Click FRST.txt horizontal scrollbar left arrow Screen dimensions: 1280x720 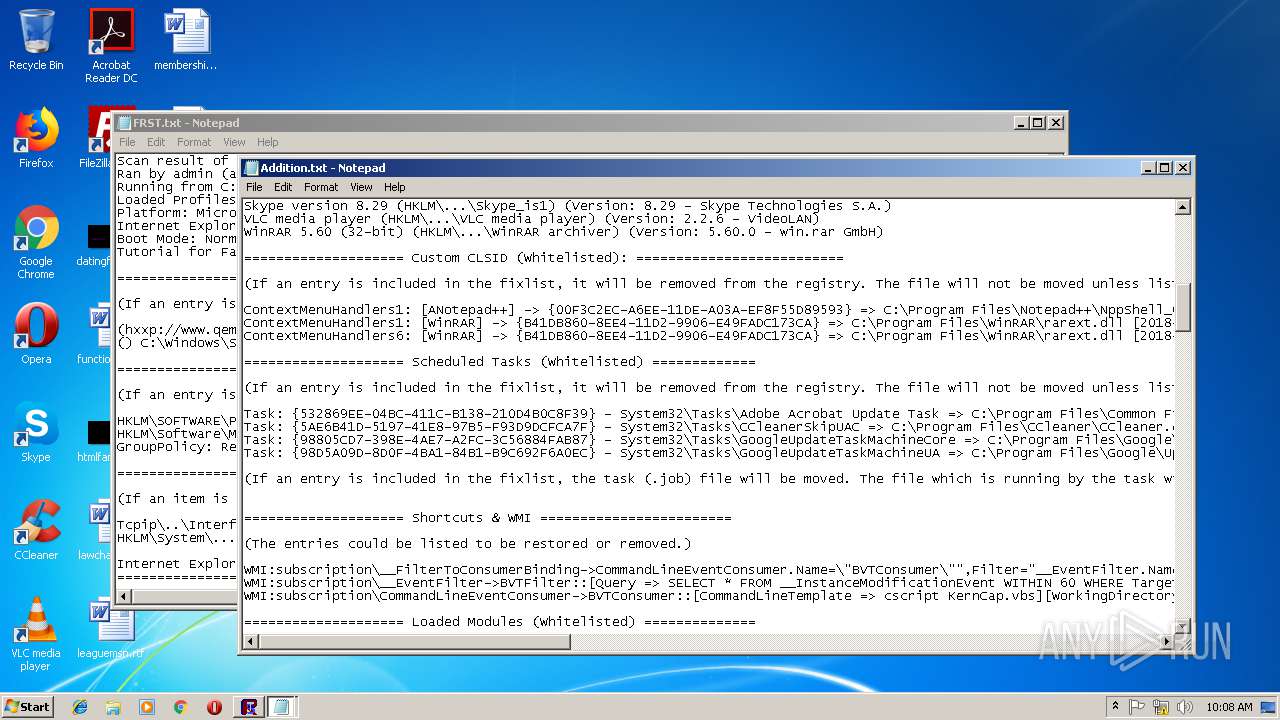124,598
